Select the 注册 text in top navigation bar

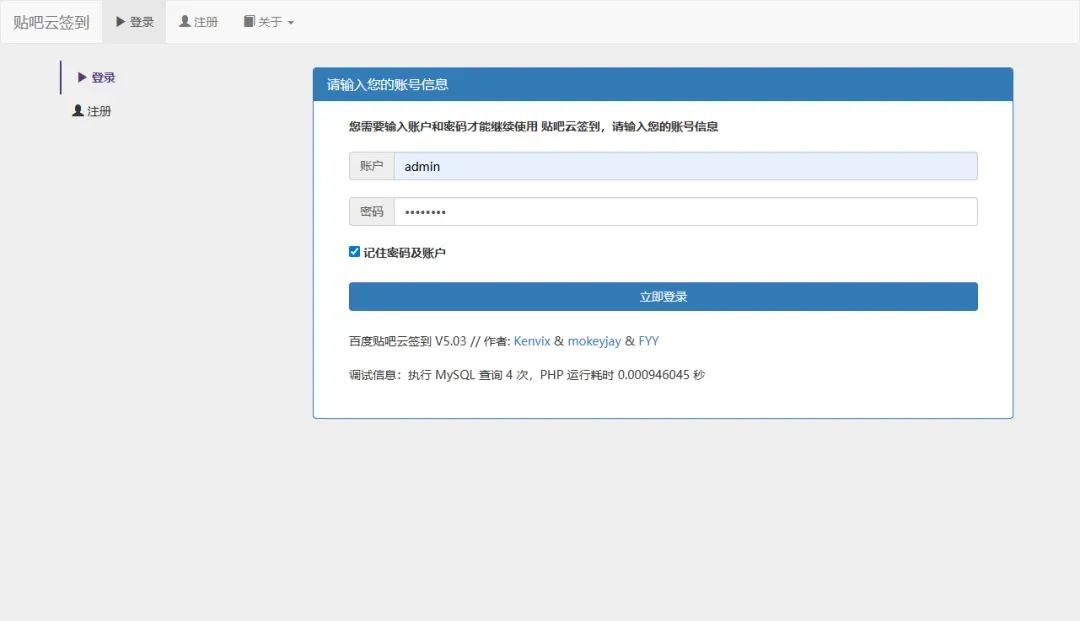(x=206, y=22)
